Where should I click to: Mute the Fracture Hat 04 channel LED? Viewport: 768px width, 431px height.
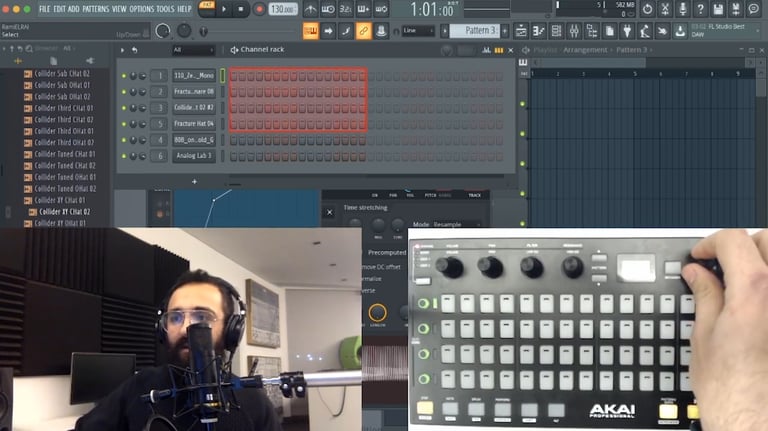124,124
